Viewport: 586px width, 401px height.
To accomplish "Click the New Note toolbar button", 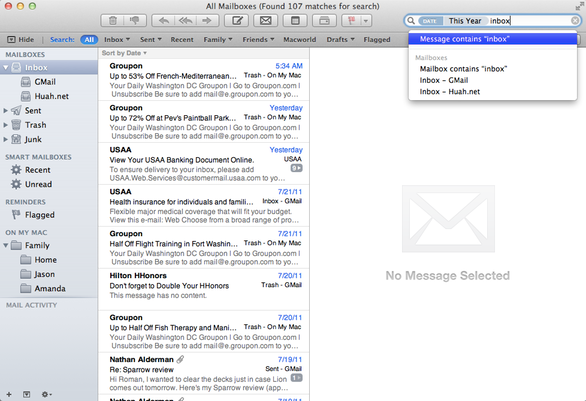I will point(295,21).
